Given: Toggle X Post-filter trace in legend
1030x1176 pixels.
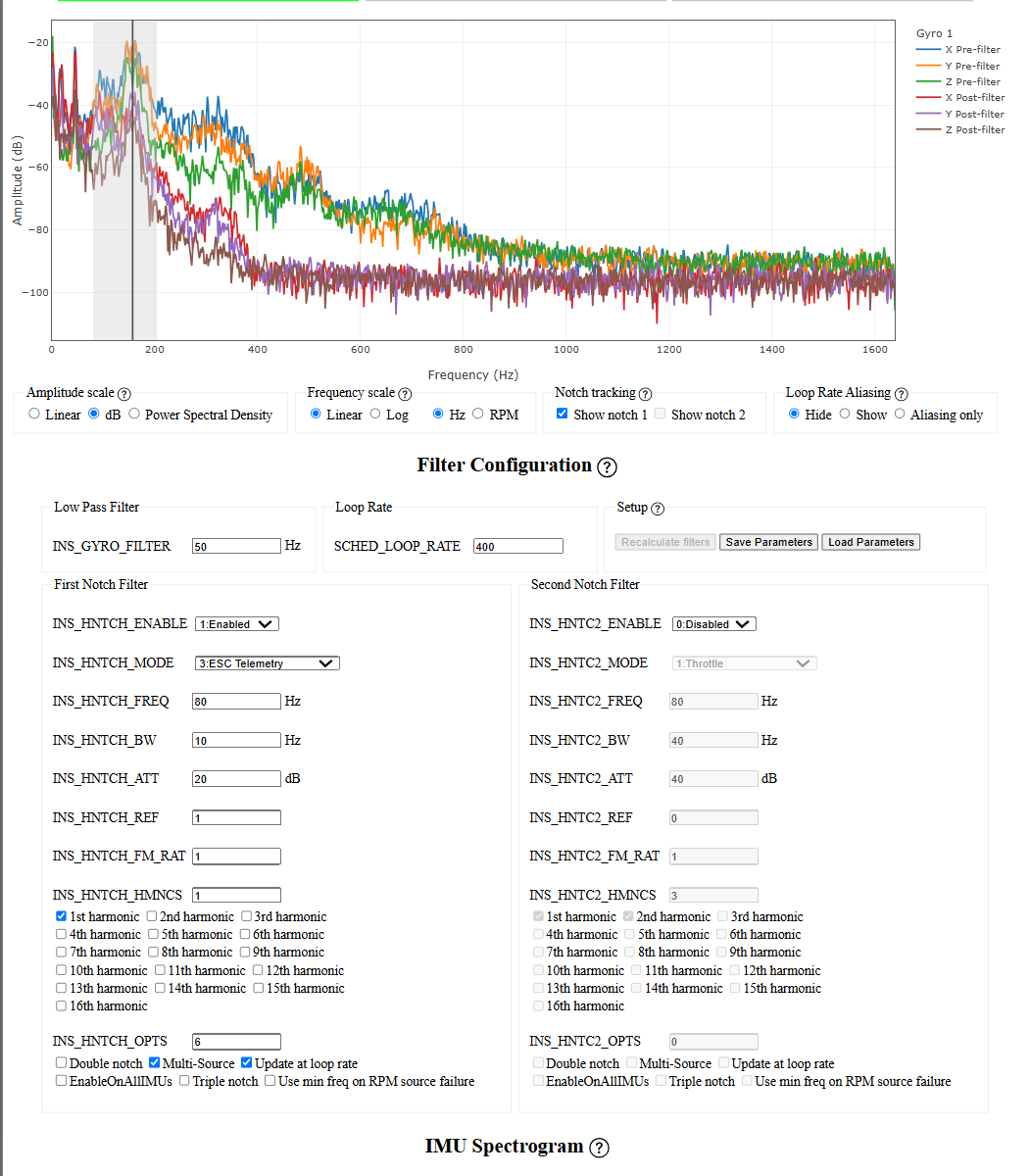Looking at the screenshot, I should coord(960,97).
